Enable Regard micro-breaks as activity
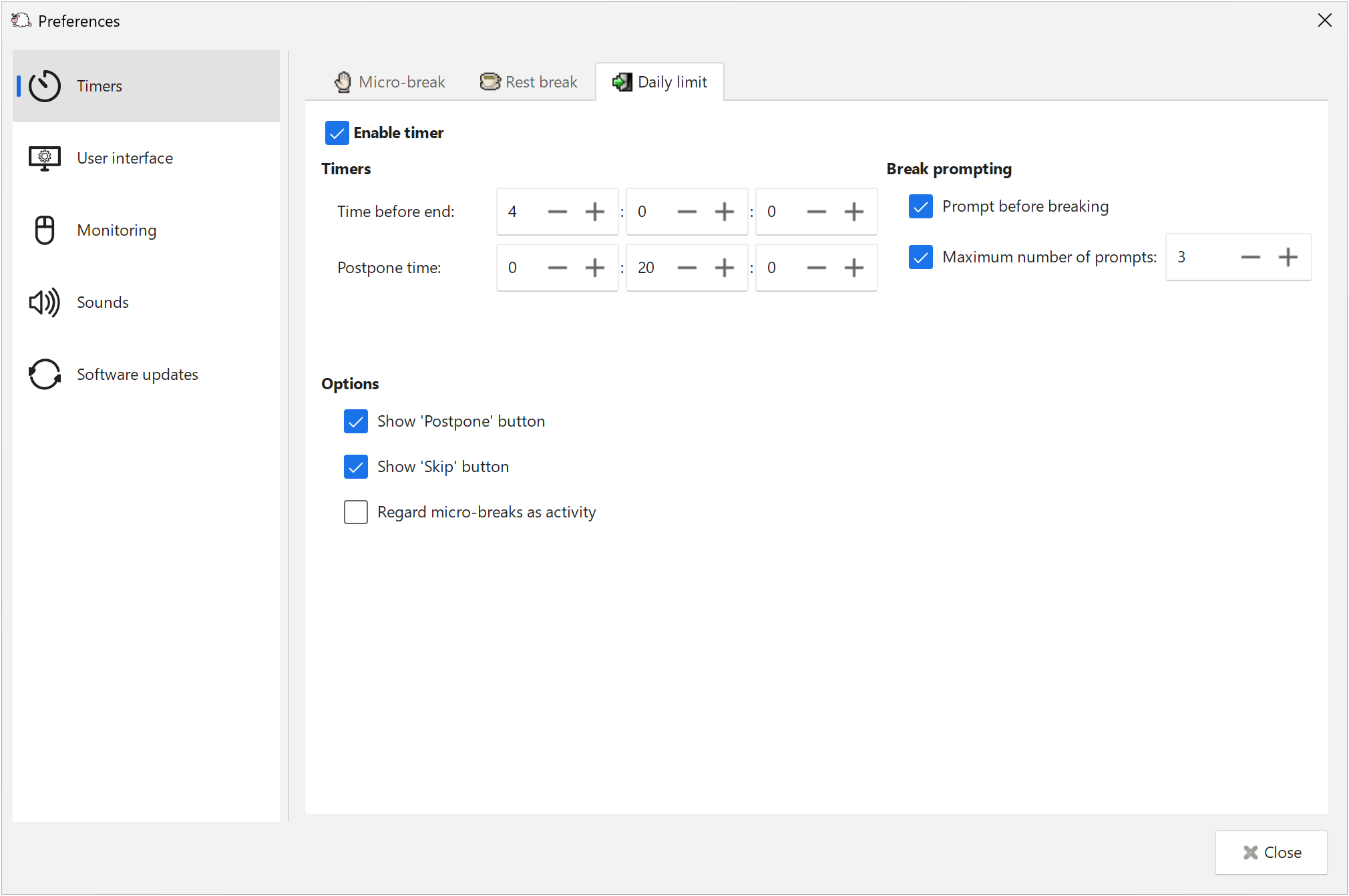The height and width of the screenshot is (896, 1349). pos(356,512)
